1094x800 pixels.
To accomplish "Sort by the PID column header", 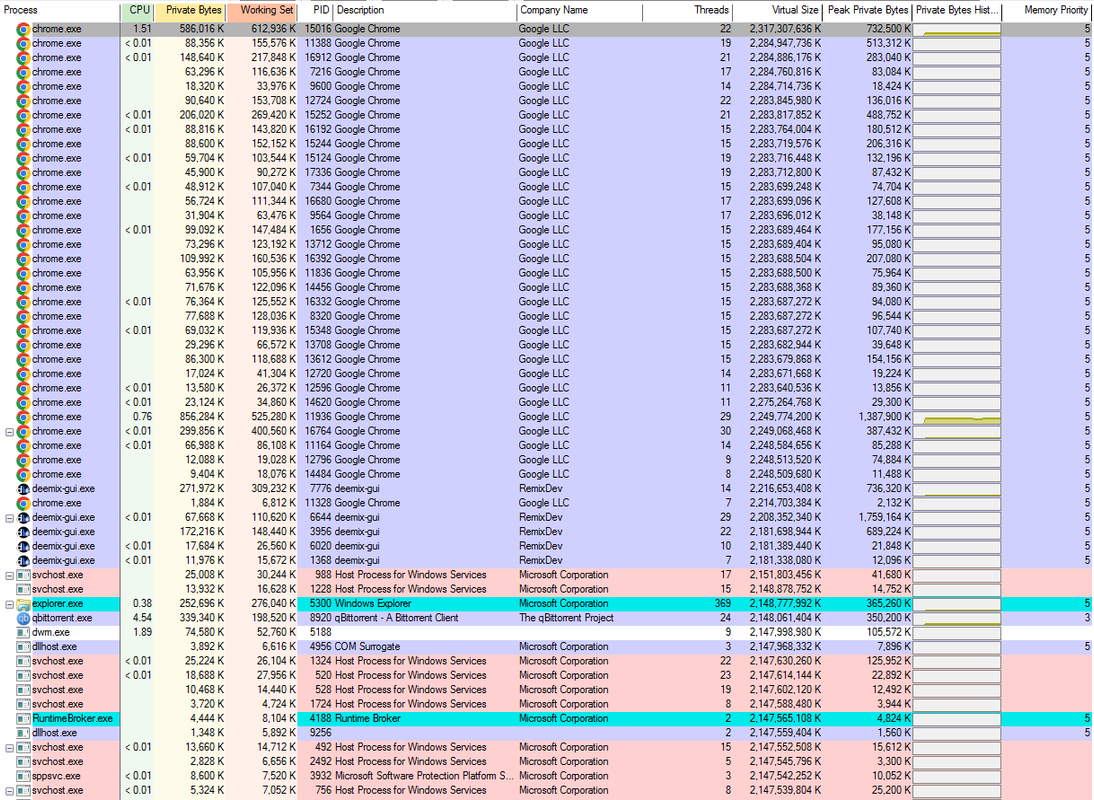I will [x=315, y=10].
